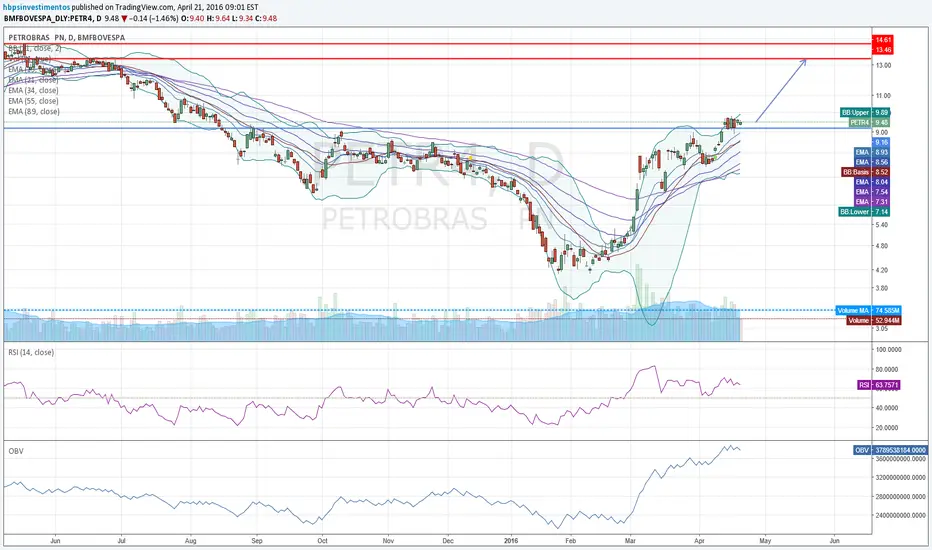Select the EMA (21, close) legend entry
The image size is (932, 550).
point(33,80)
